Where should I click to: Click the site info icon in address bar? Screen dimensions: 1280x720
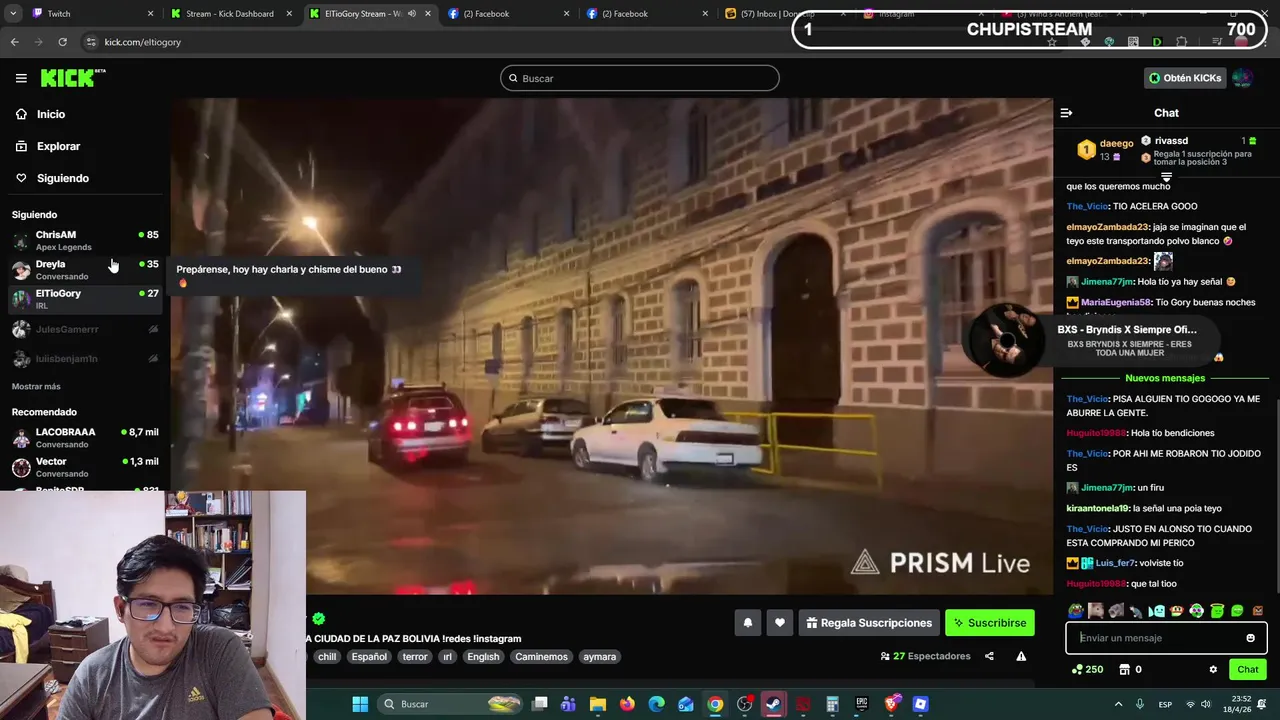click(x=91, y=42)
